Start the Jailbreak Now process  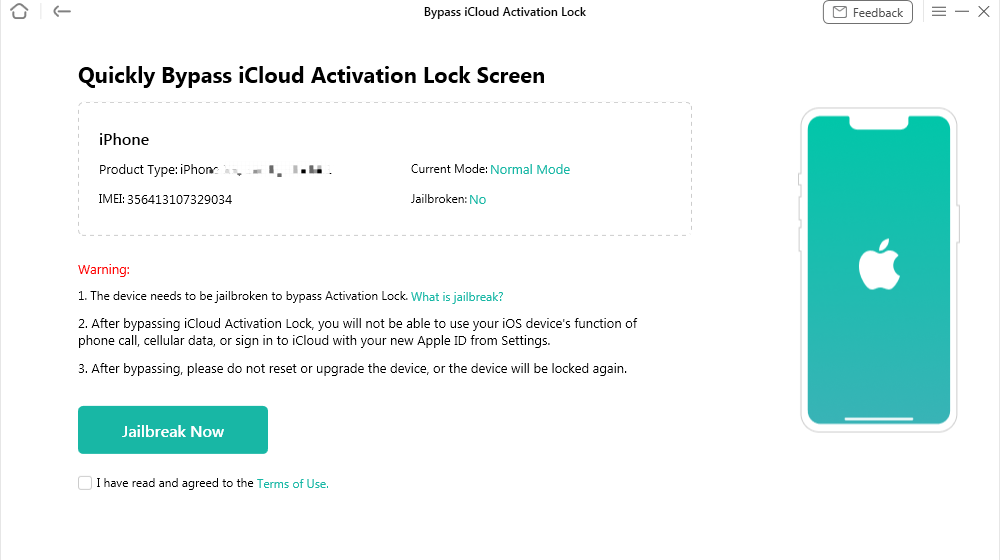(x=173, y=430)
